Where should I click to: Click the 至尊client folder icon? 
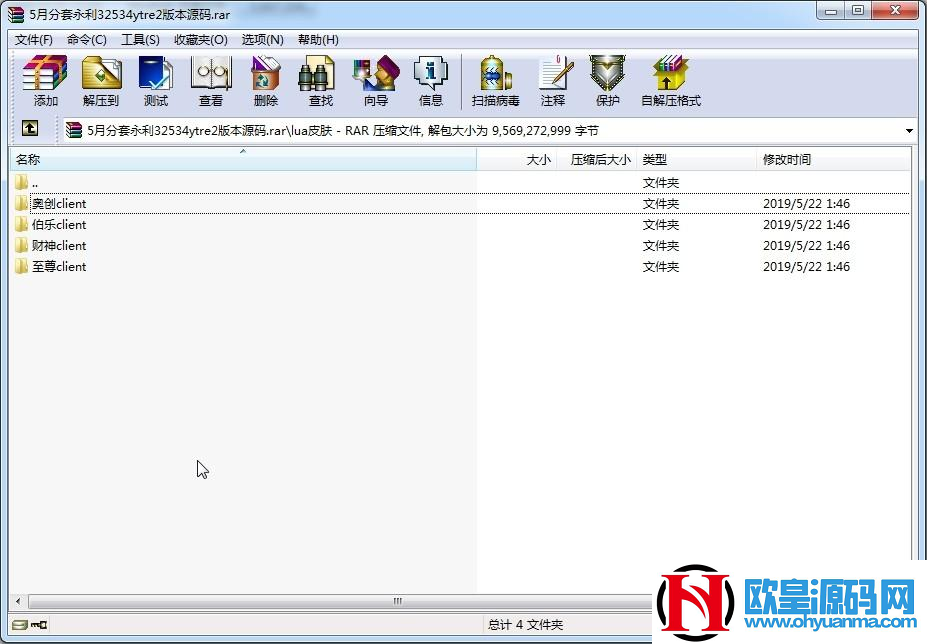(21, 266)
